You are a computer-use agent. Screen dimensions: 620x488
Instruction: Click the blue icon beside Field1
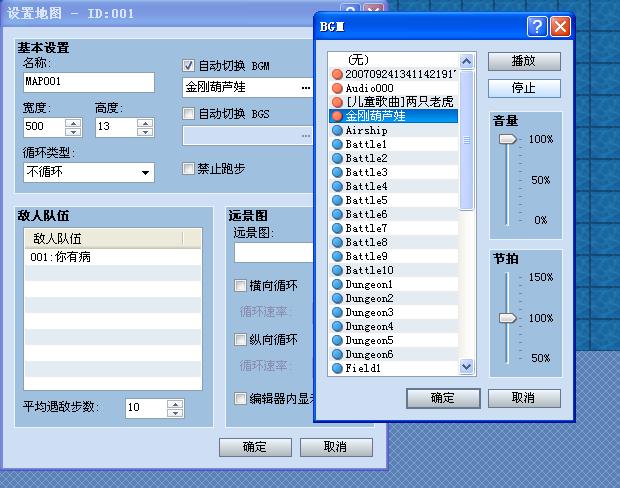pos(337,368)
